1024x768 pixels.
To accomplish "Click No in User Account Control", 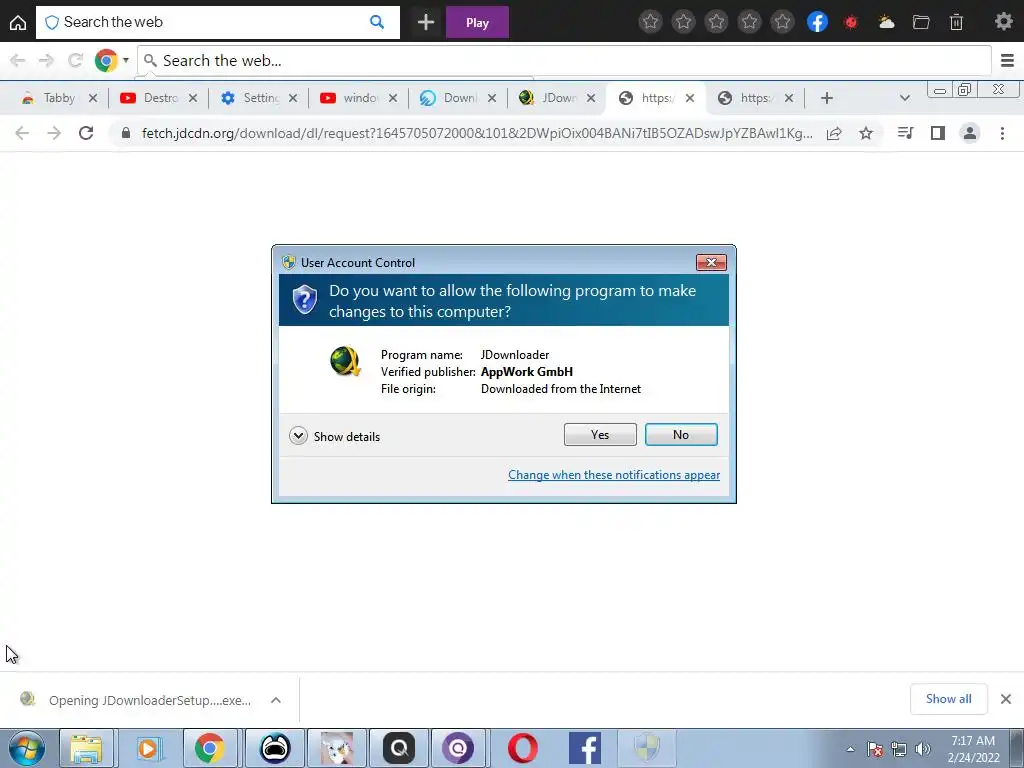I will click(681, 435).
